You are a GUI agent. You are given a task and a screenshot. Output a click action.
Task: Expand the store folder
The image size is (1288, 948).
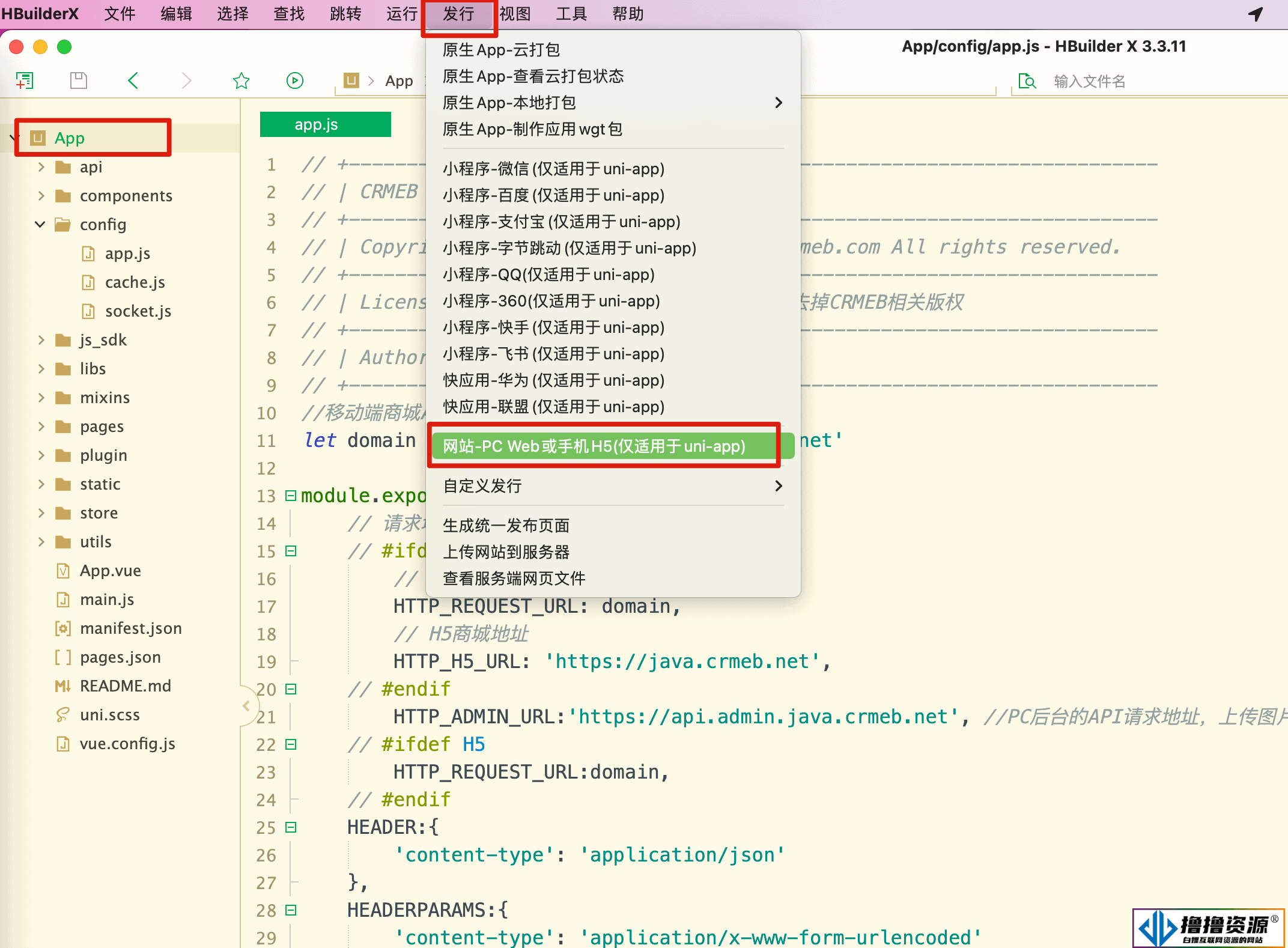click(41, 513)
